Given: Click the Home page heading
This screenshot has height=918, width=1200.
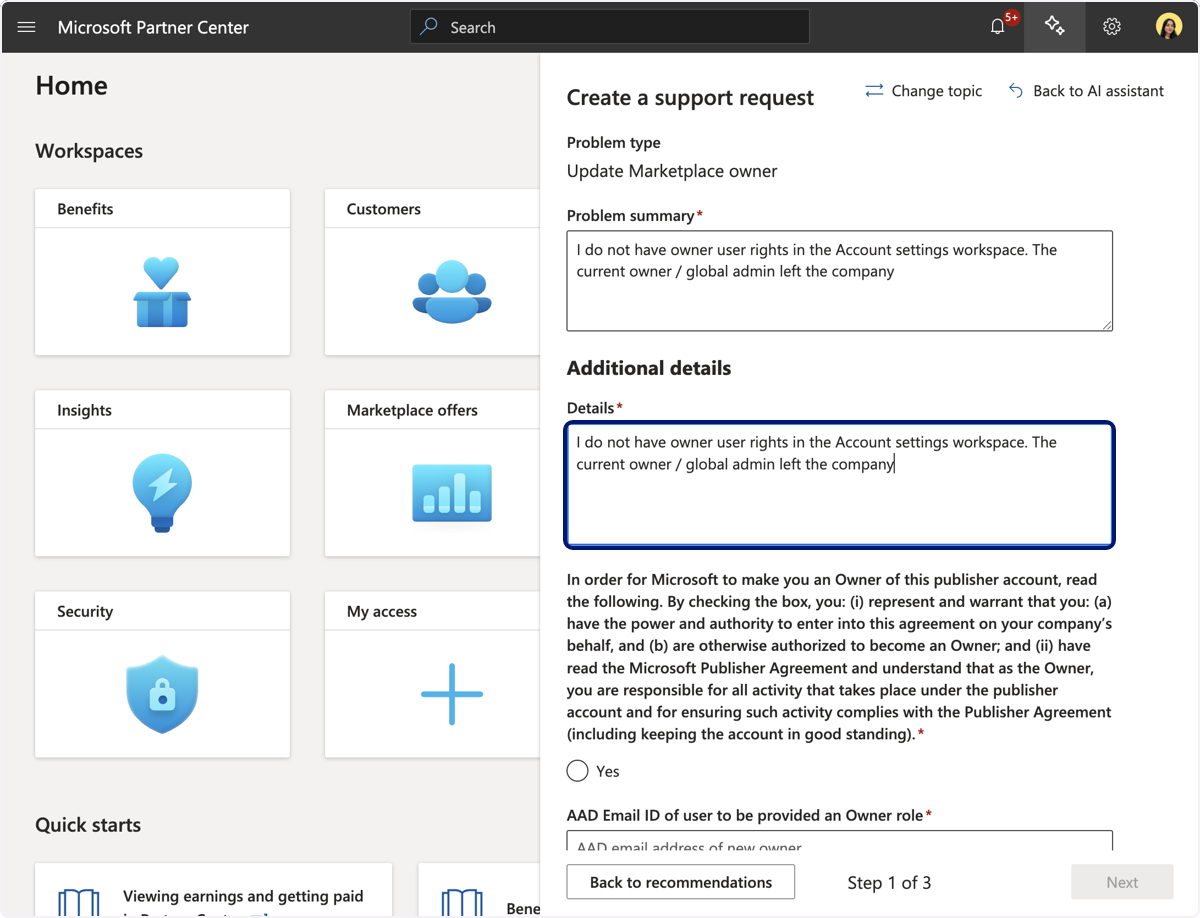Looking at the screenshot, I should (x=71, y=86).
